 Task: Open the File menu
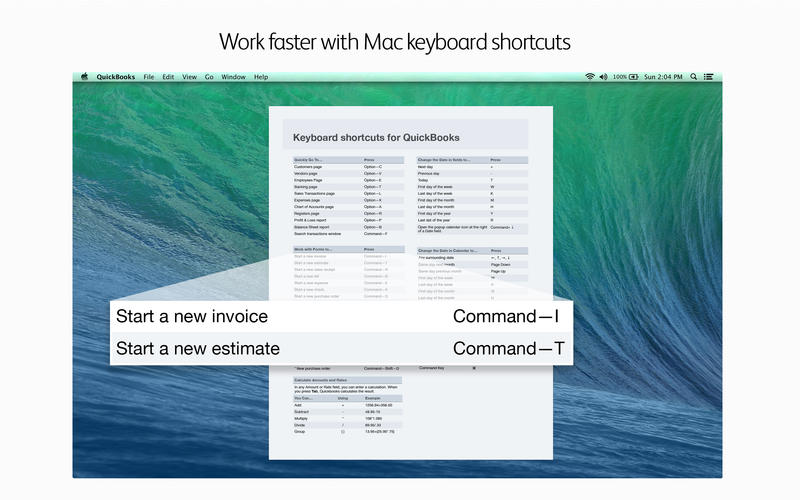click(x=149, y=77)
